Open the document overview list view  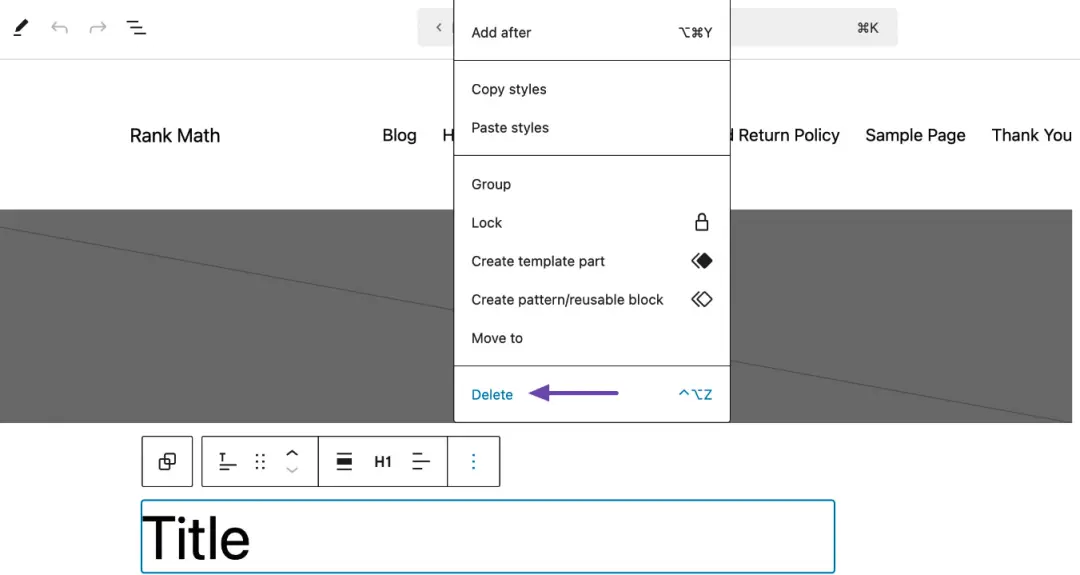point(137,27)
